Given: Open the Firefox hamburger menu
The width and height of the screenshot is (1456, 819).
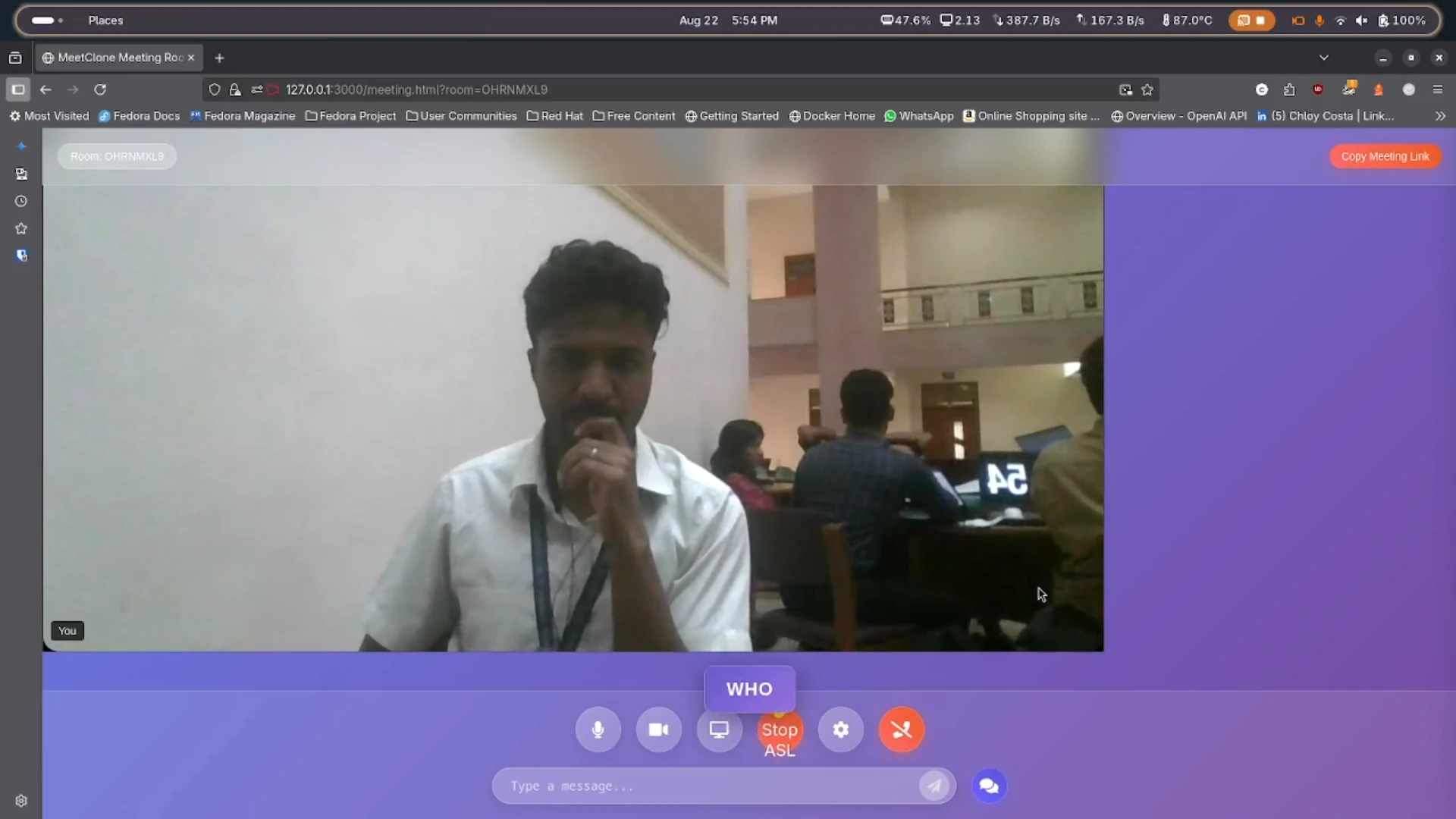Looking at the screenshot, I should point(1438,89).
